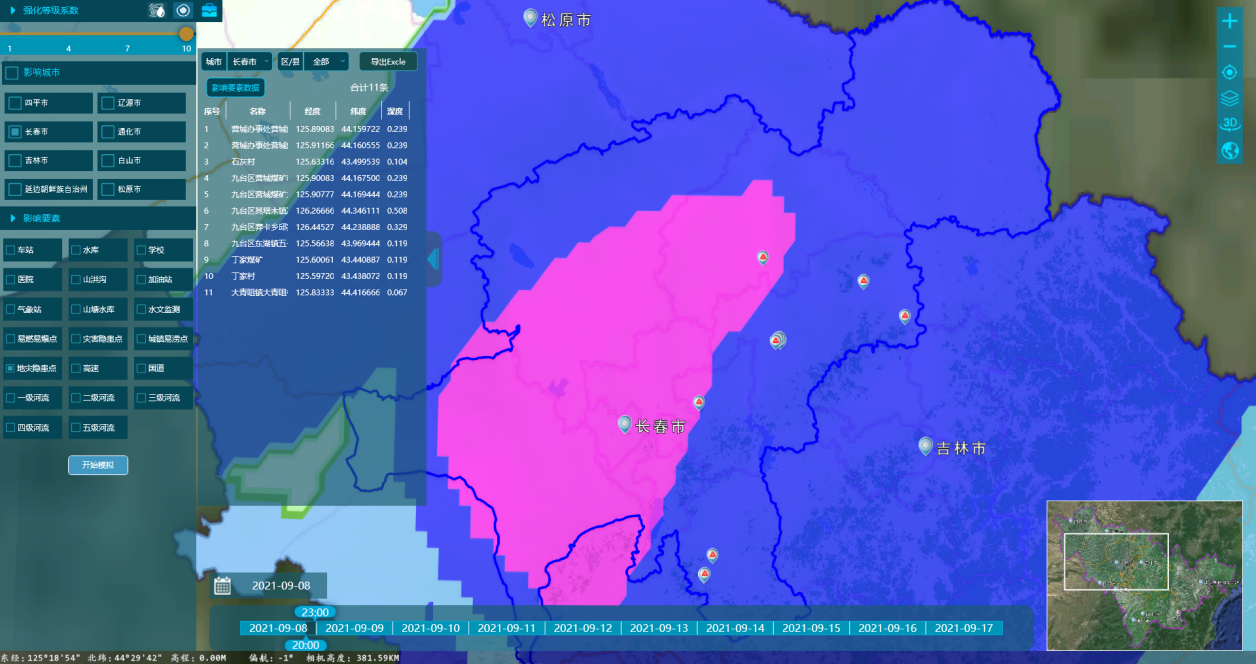This screenshot has width=1256, height=664.
Task: Click the 长春市 city pin
Action: tap(625, 425)
